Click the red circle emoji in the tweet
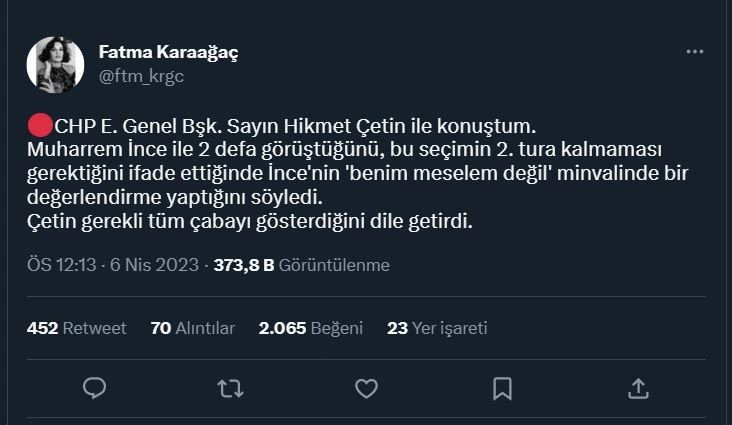The image size is (732, 425). (x=39, y=127)
